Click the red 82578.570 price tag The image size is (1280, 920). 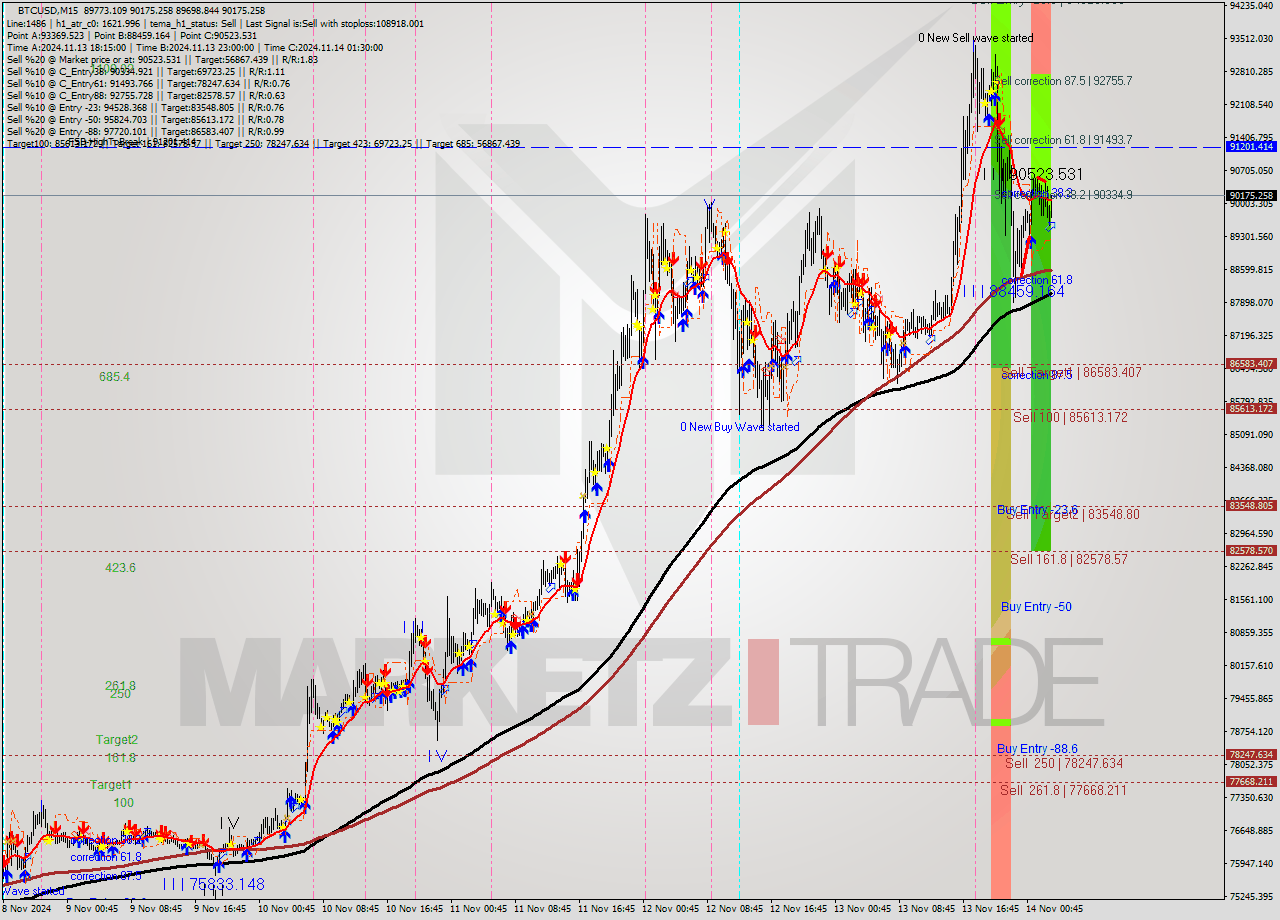(x=1251, y=551)
